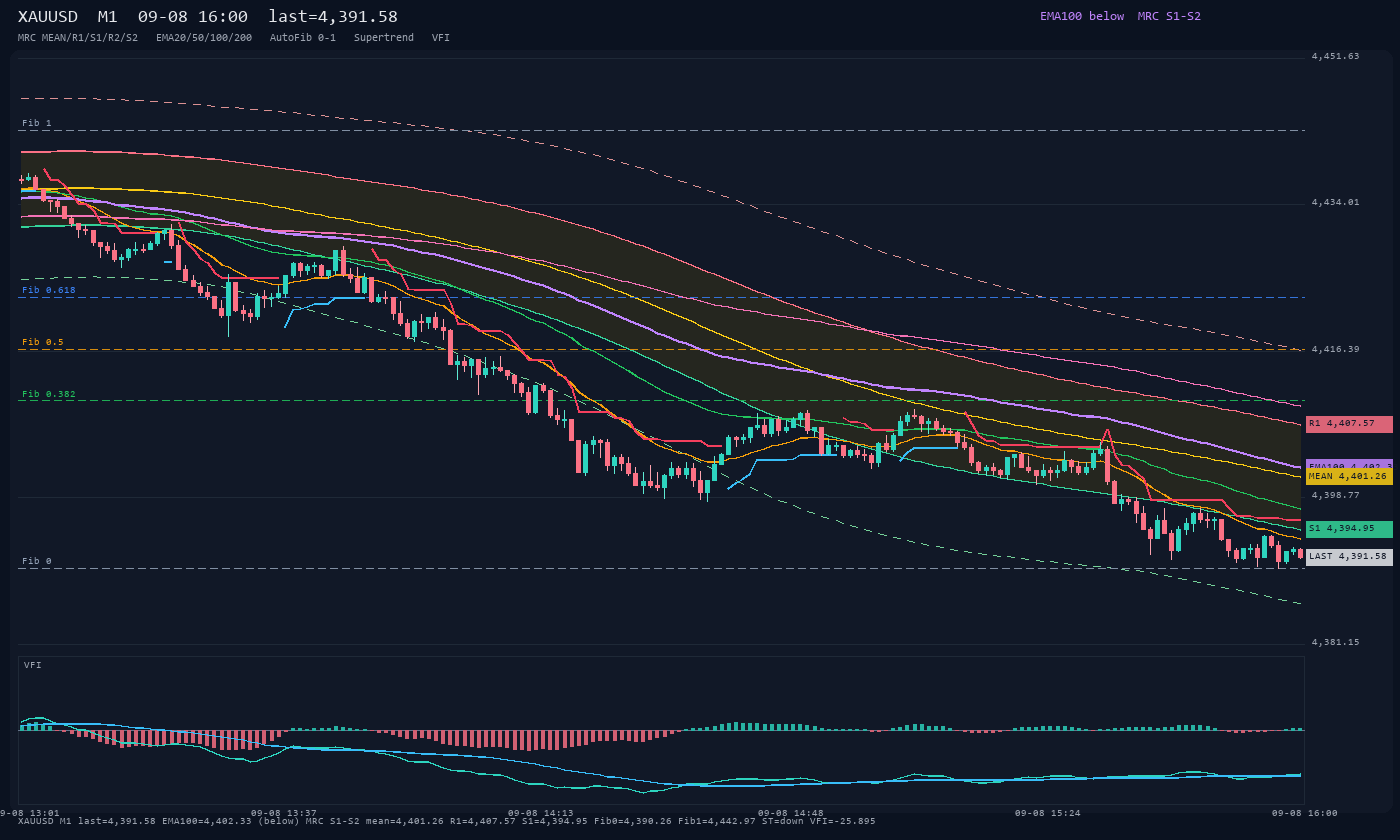
Task: Click the "Fib 1" level label
Action: [36, 123]
